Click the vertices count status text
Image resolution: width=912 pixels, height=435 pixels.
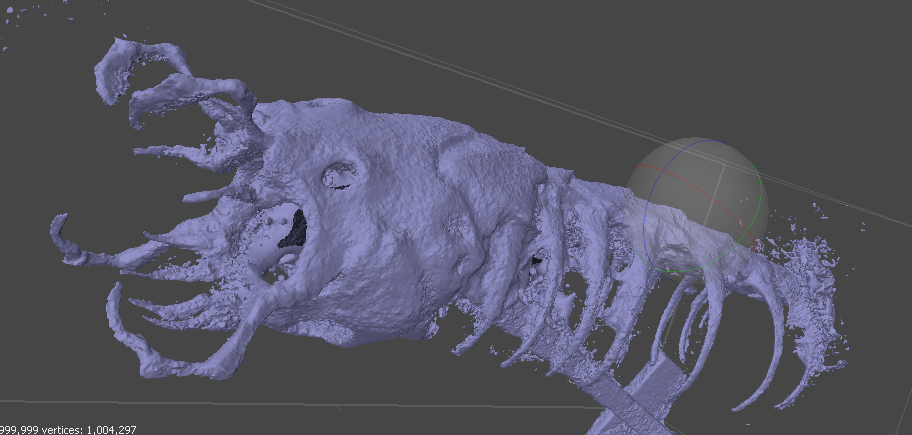68,429
